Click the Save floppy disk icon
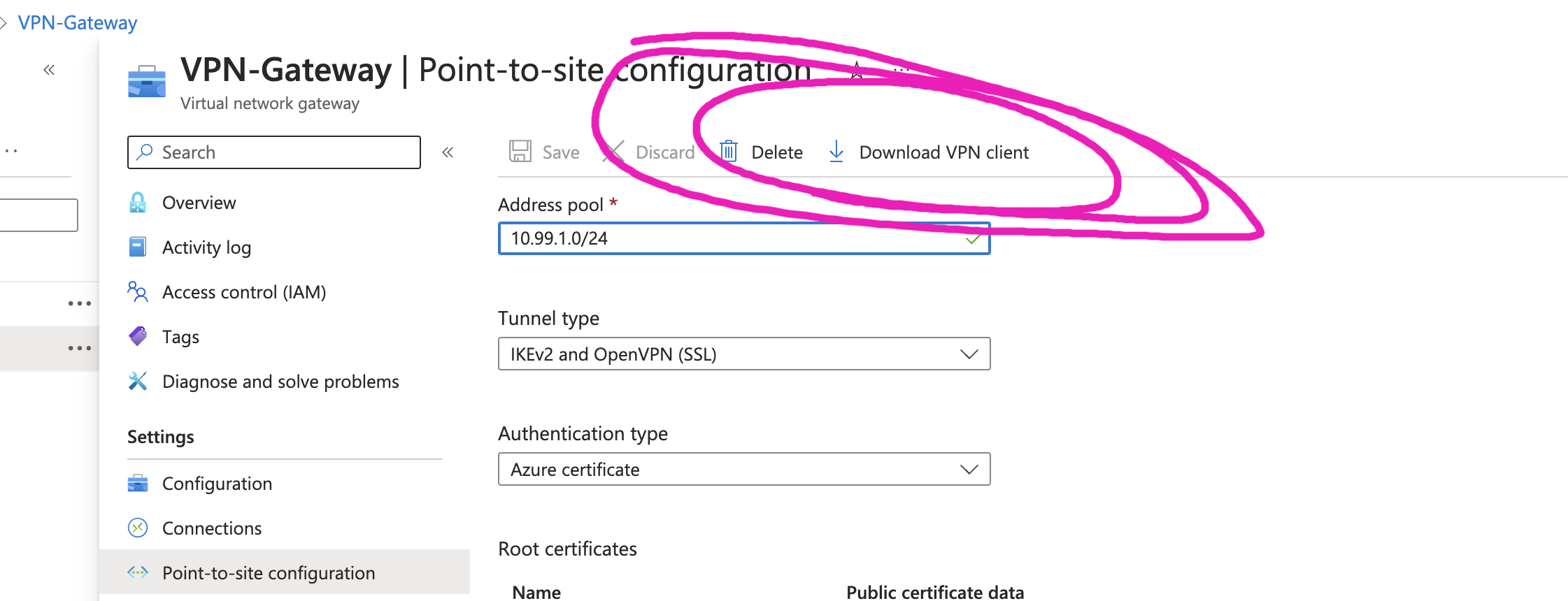Image resolution: width=1568 pixels, height=601 pixels. (520, 152)
